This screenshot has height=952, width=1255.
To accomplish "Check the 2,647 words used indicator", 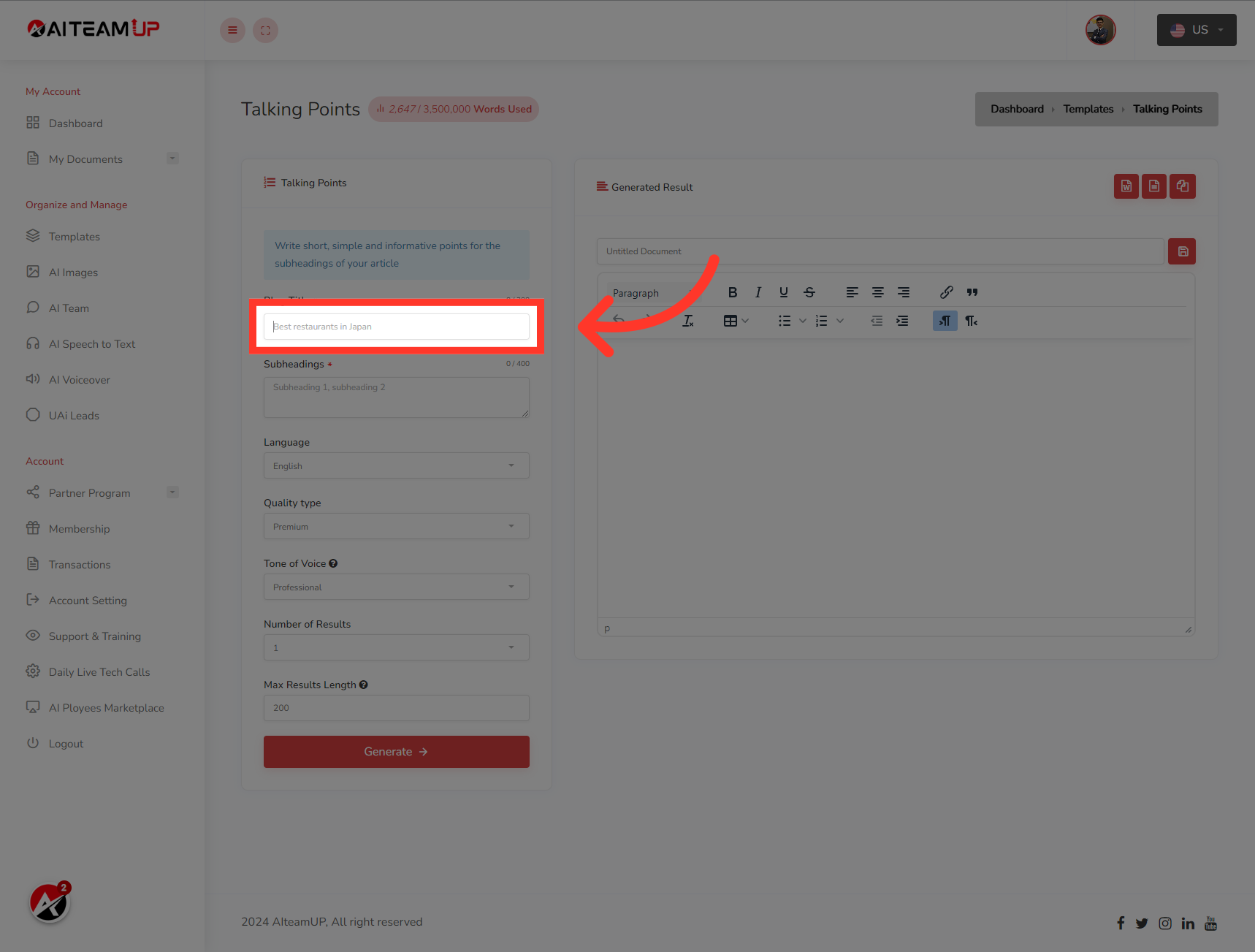I will coord(453,109).
